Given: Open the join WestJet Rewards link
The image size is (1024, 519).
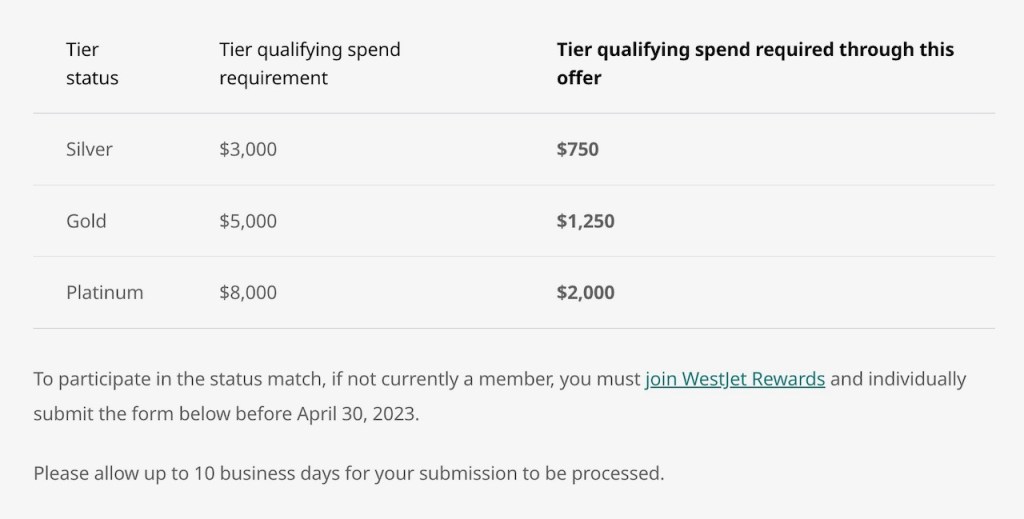Looking at the screenshot, I should (x=735, y=379).
